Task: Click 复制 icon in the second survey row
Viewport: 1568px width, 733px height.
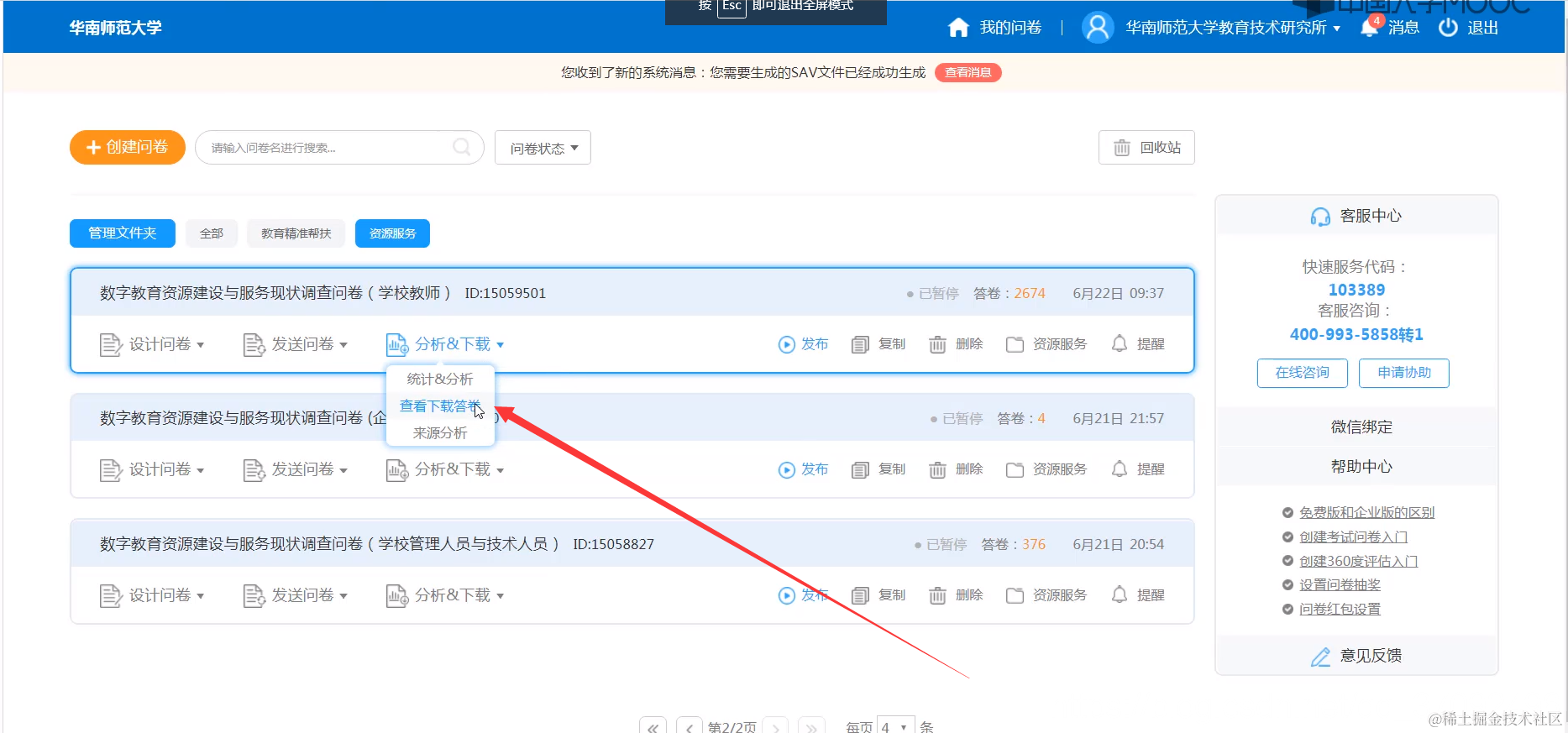Action: point(860,469)
